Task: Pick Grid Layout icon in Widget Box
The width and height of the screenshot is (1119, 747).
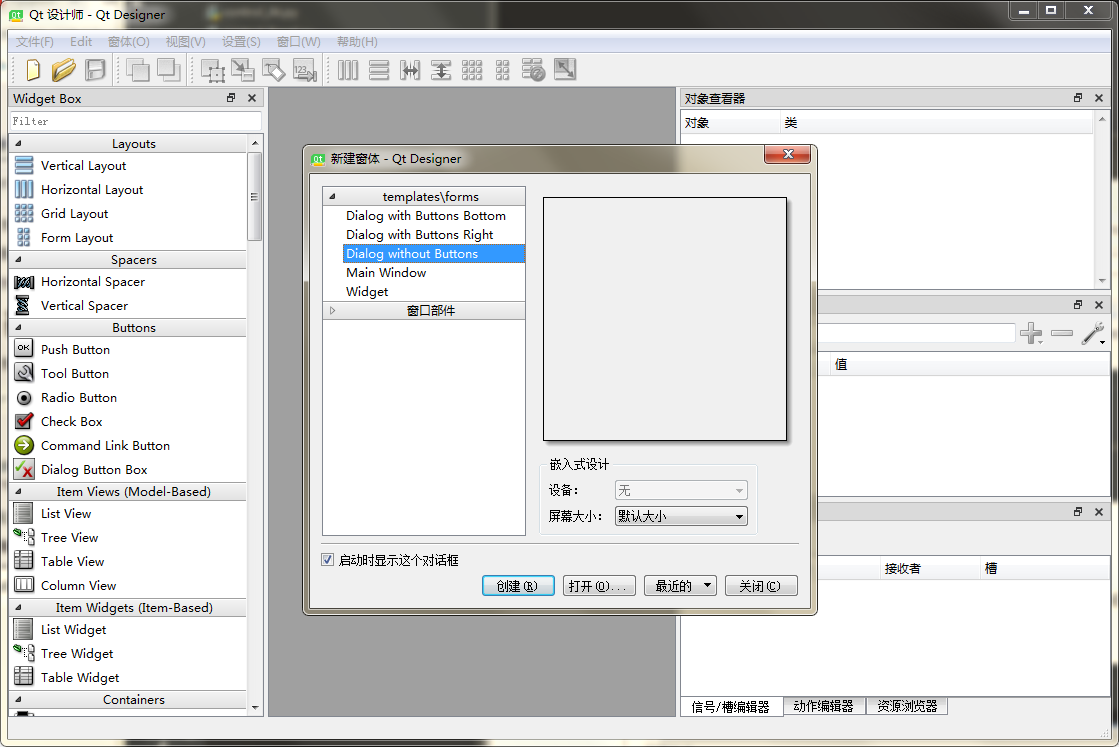Action: 24,213
